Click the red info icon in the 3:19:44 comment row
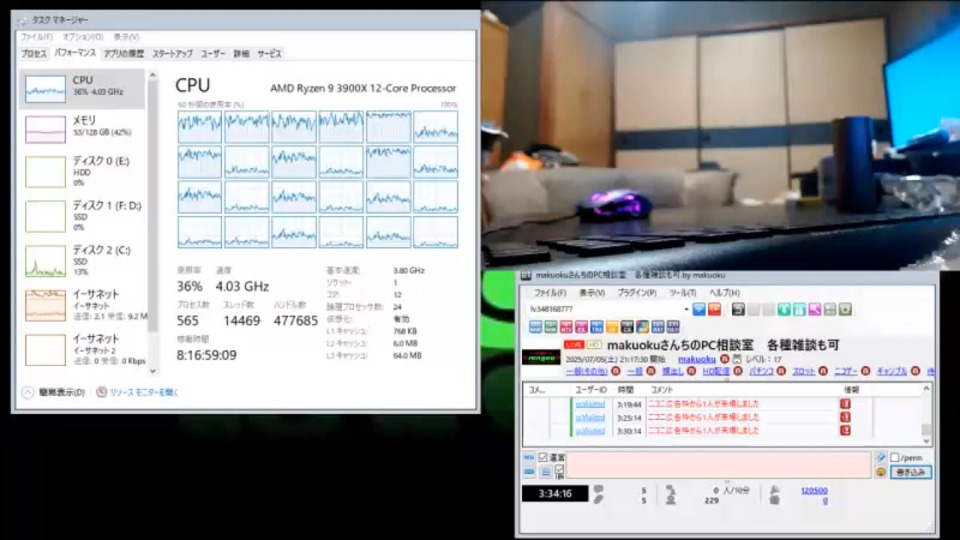 (846, 404)
